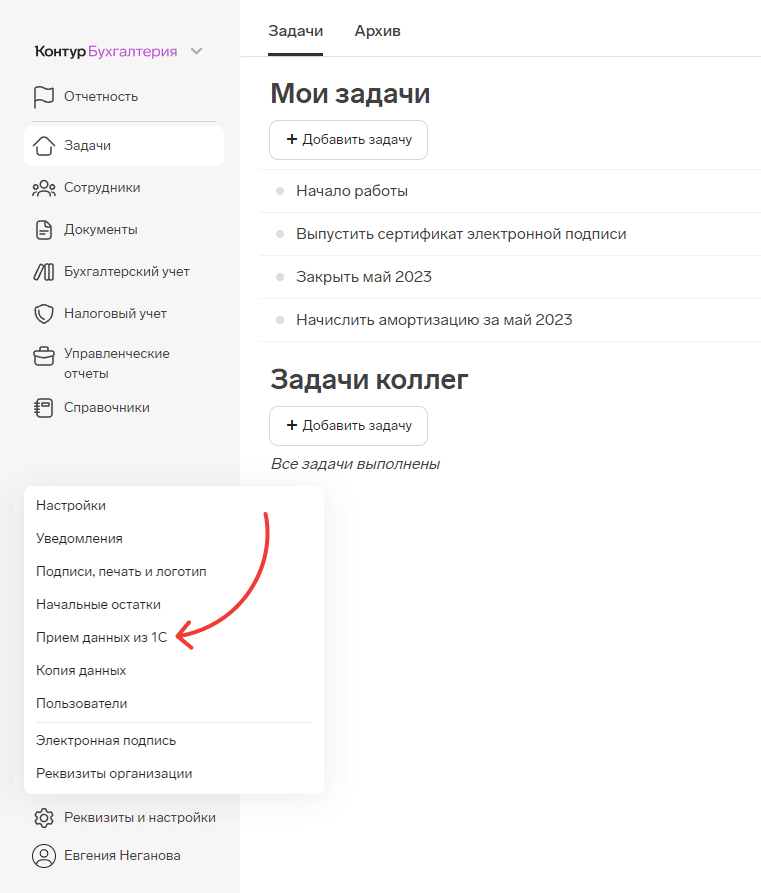
Task: Open Реквизиты организации menu item
Action: 114,774
